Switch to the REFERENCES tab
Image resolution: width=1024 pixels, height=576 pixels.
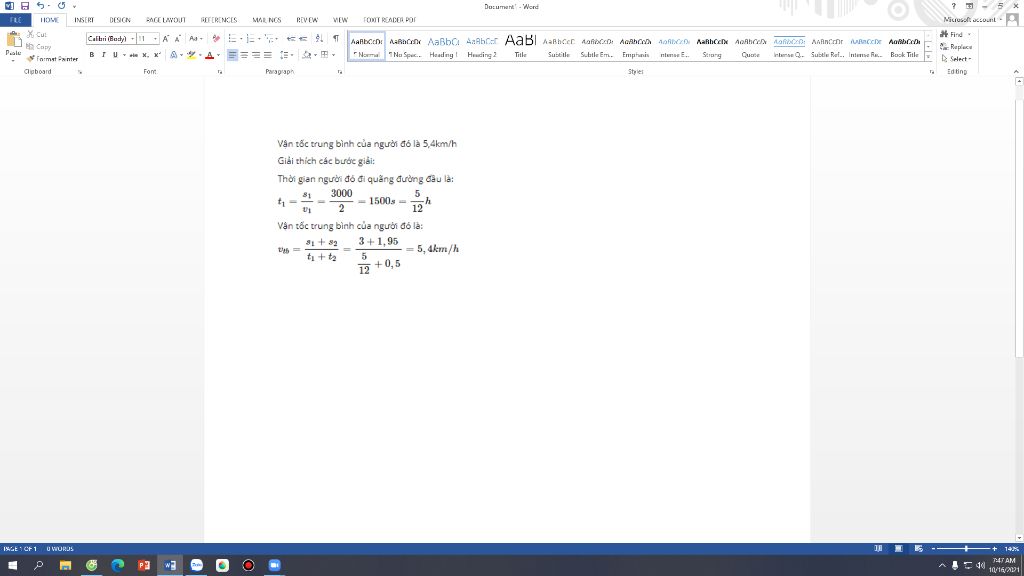(219, 20)
